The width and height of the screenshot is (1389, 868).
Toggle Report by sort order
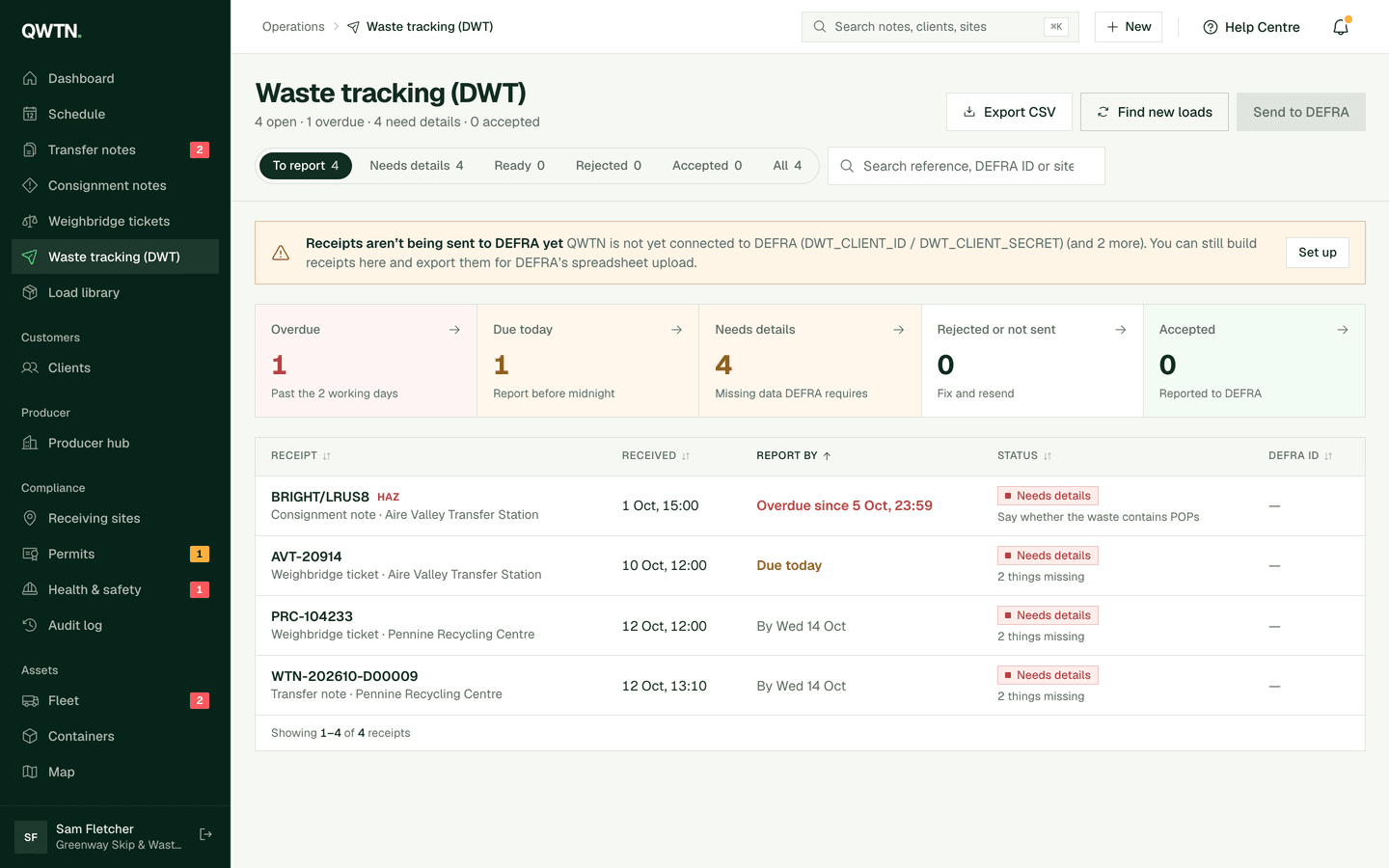point(794,456)
